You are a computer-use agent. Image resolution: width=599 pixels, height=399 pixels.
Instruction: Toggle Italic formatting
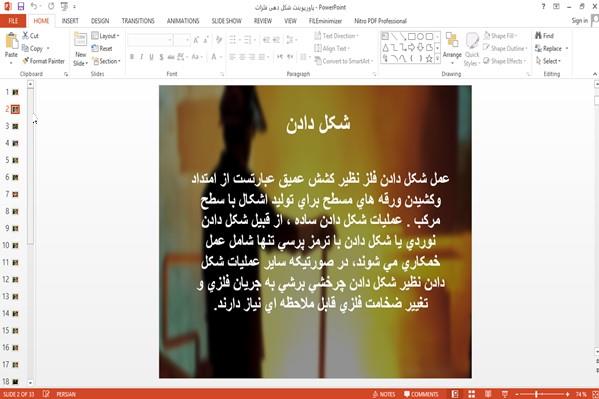click(x=142, y=57)
